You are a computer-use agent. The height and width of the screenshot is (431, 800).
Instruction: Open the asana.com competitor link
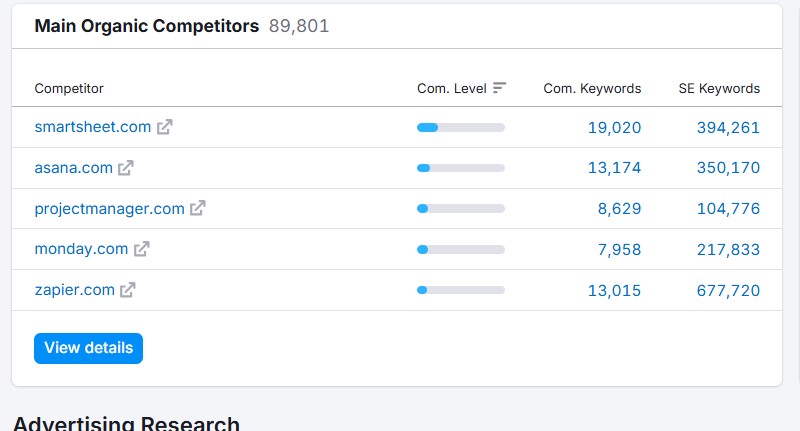73,168
